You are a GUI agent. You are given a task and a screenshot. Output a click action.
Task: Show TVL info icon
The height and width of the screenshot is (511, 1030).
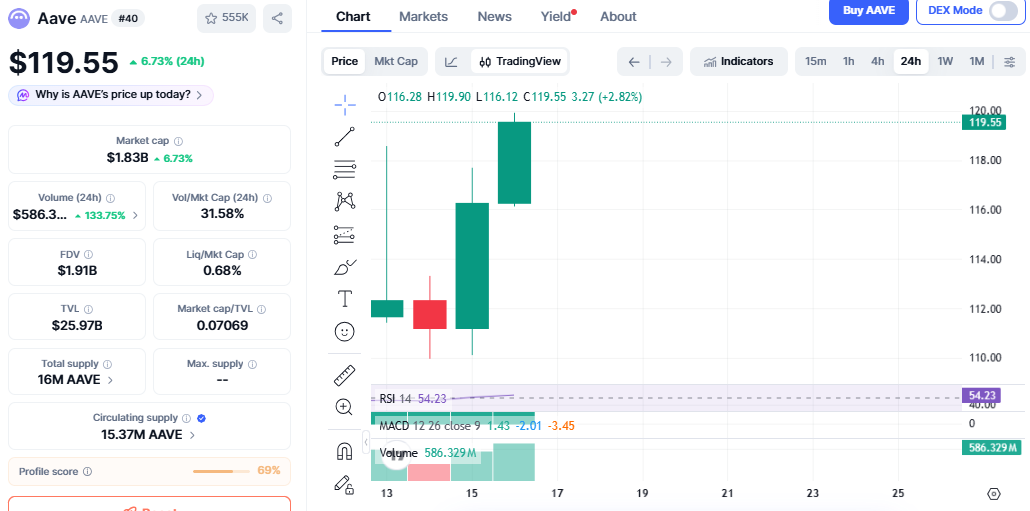pyautogui.click(x=88, y=309)
